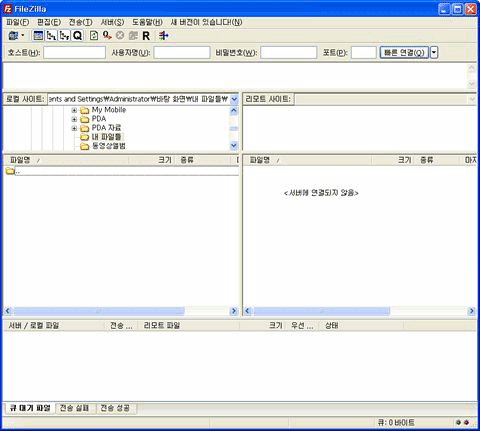Open the 새 버전이 있습니다!(N) menu
This screenshot has height=431, width=480.
tap(206, 22)
